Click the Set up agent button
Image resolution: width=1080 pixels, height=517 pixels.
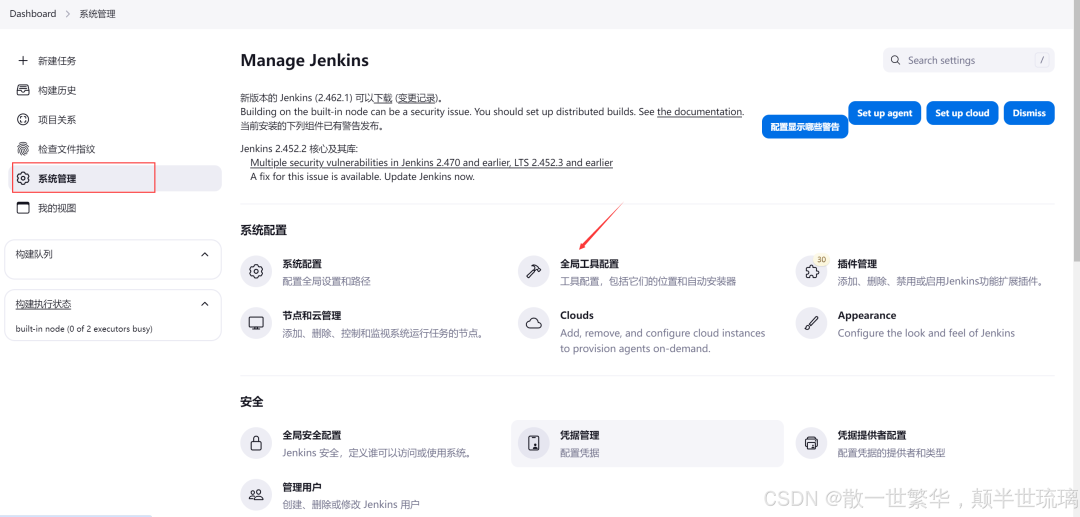click(884, 113)
